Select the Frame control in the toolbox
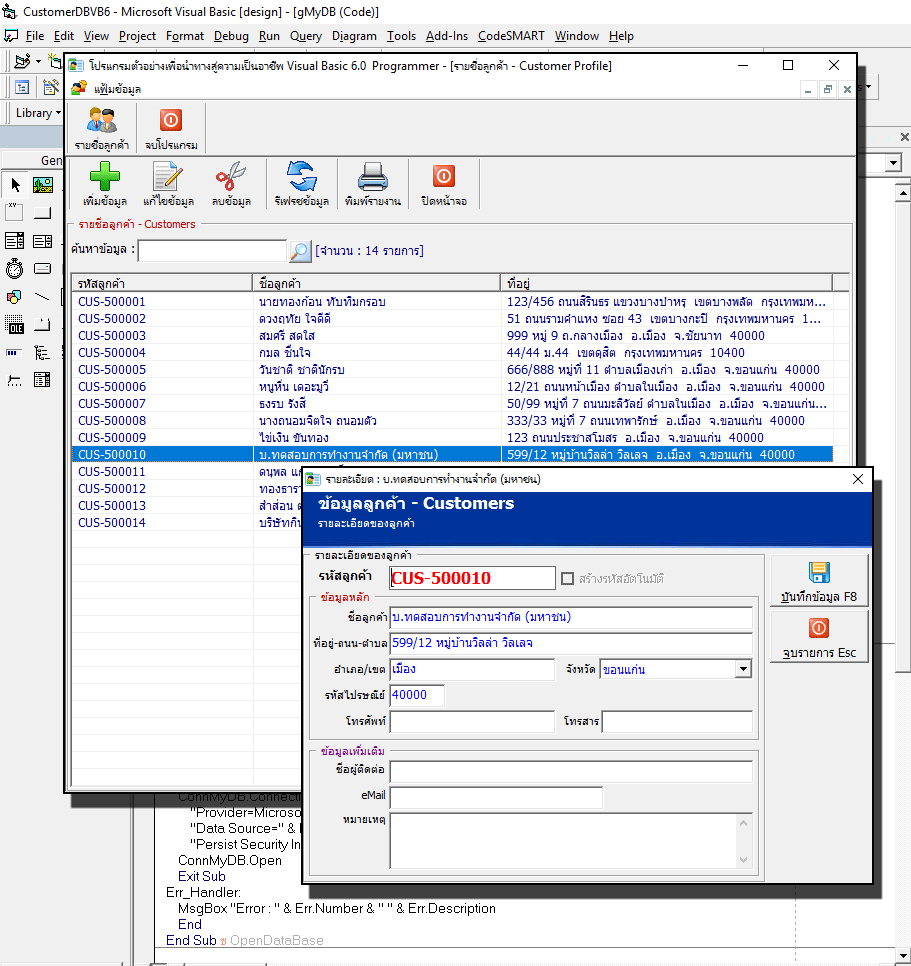This screenshot has height=966, width=911. [14, 213]
